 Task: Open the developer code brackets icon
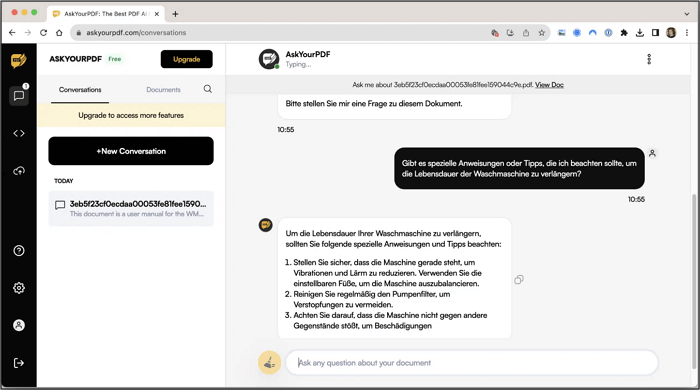pyautogui.click(x=19, y=133)
